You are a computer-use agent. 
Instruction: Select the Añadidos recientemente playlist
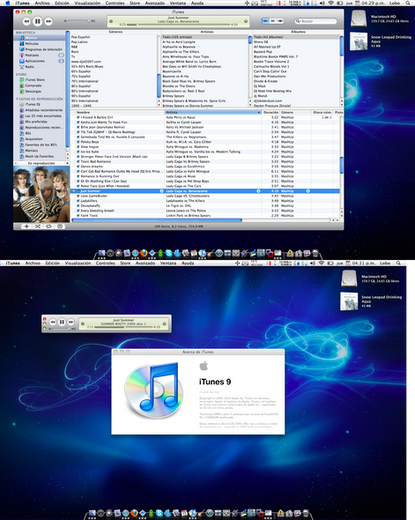[x=41, y=110]
